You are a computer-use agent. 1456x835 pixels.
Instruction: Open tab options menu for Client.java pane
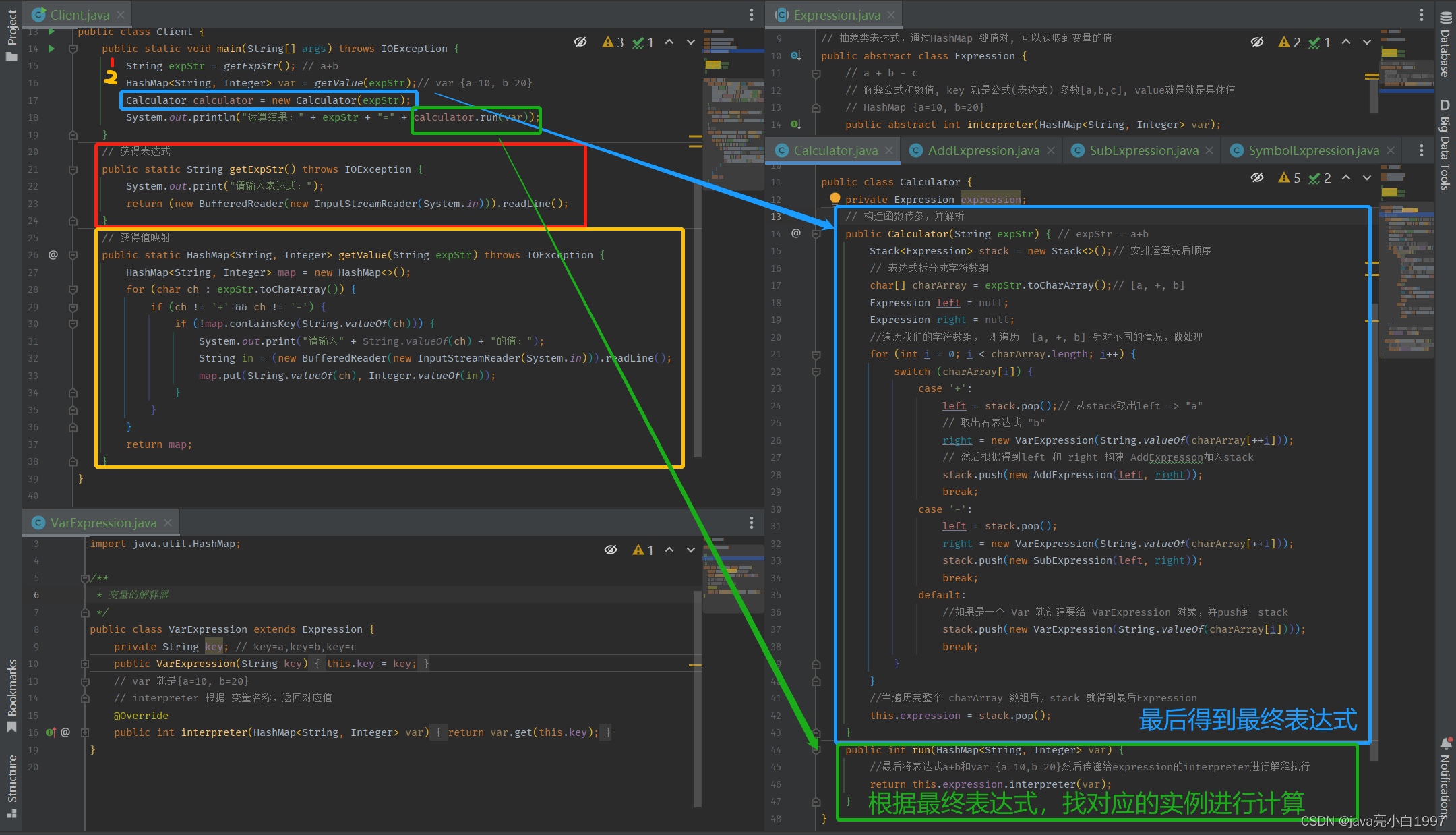[x=752, y=15]
